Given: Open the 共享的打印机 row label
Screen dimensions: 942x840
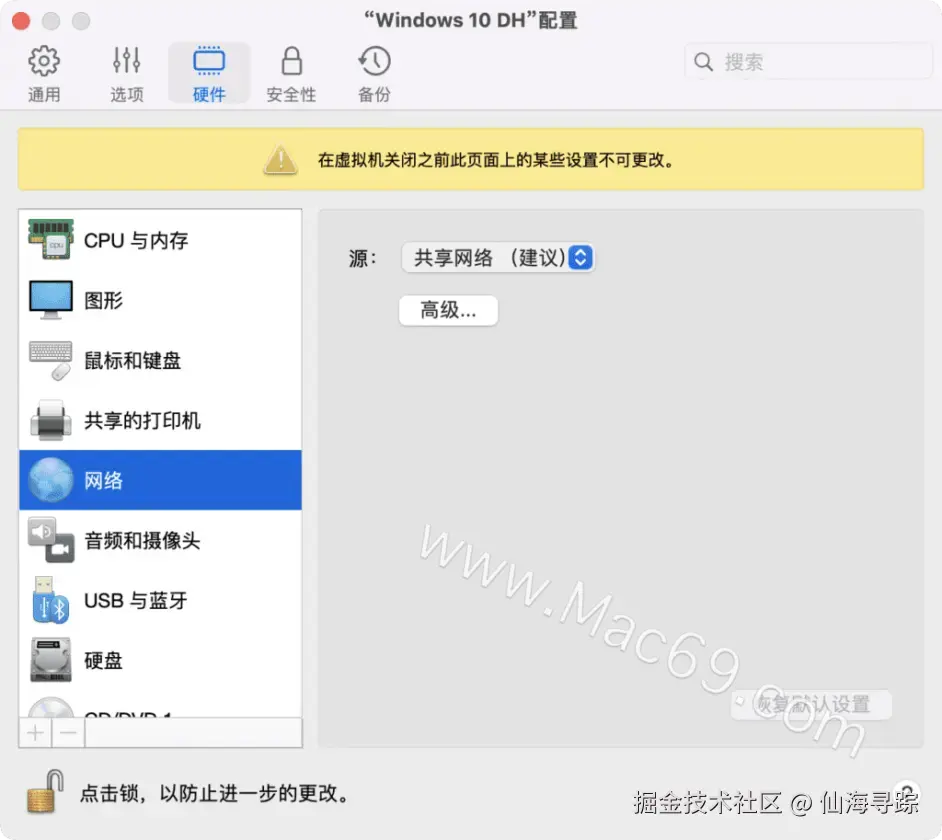Looking at the screenshot, I should click(x=142, y=420).
